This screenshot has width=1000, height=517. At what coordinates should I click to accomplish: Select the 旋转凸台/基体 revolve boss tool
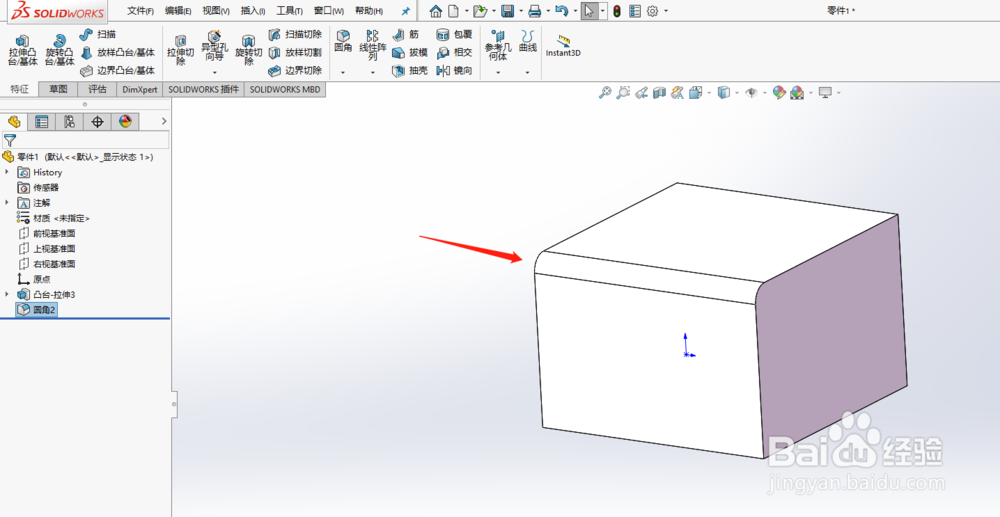pos(59,50)
